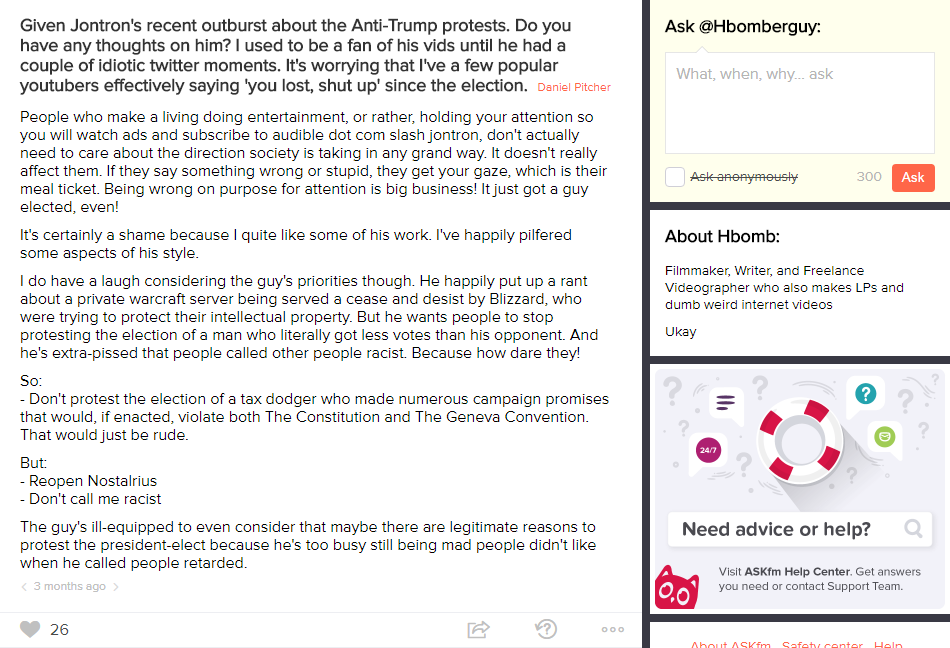Like the answer with the heart icon
The height and width of the screenshot is (648, 950).
[30, 629]
